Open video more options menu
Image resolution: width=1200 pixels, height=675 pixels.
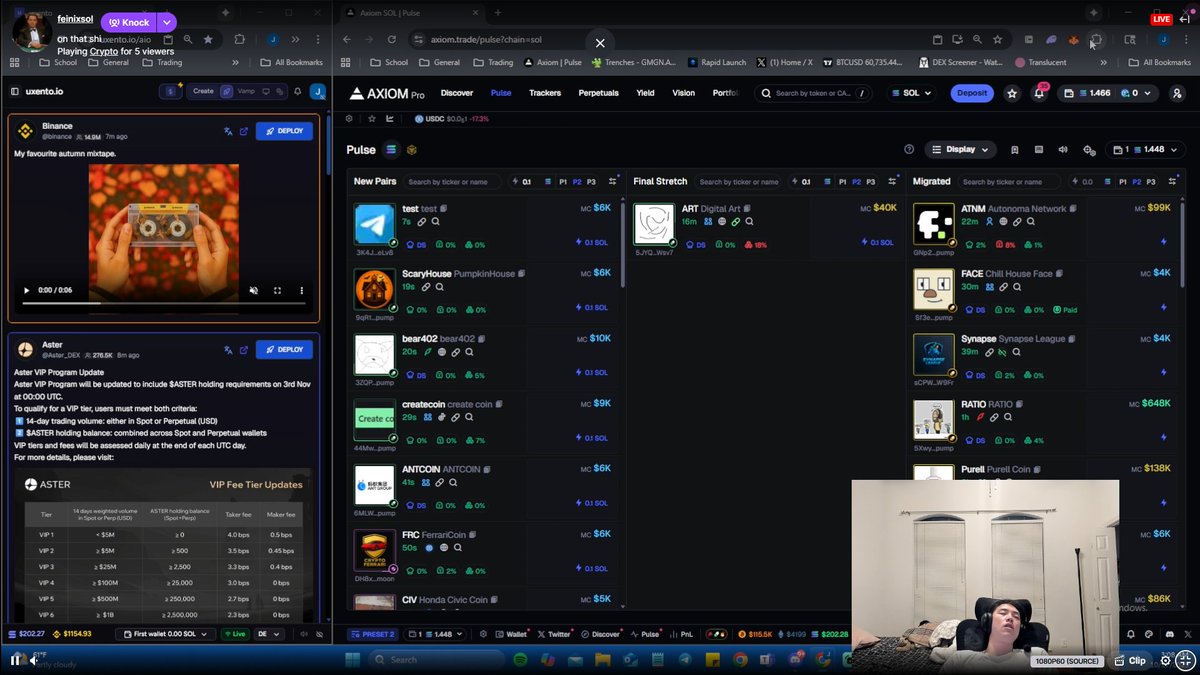coord(302,290)
